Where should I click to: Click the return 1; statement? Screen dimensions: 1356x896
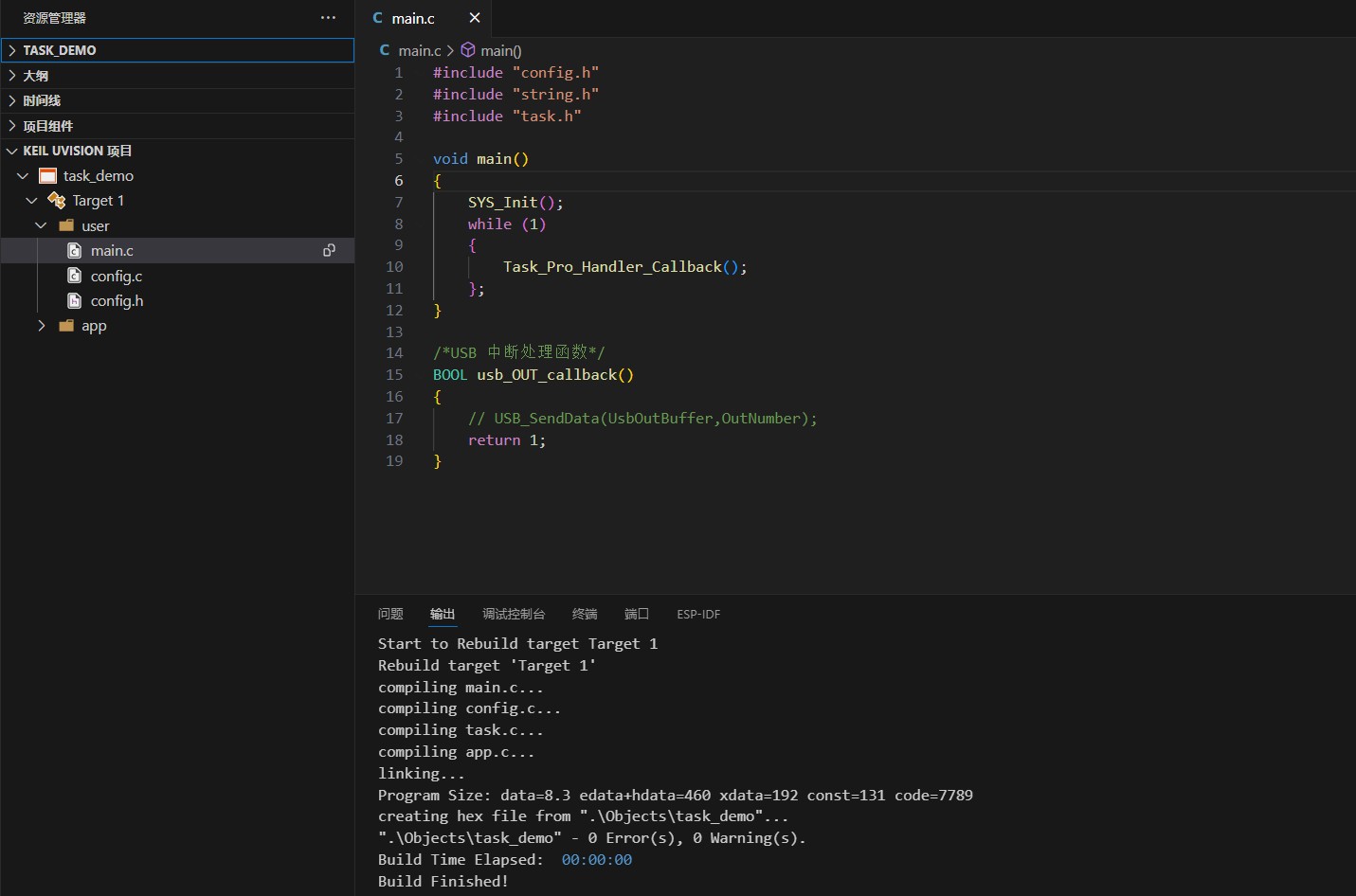[x=507, y=440]
